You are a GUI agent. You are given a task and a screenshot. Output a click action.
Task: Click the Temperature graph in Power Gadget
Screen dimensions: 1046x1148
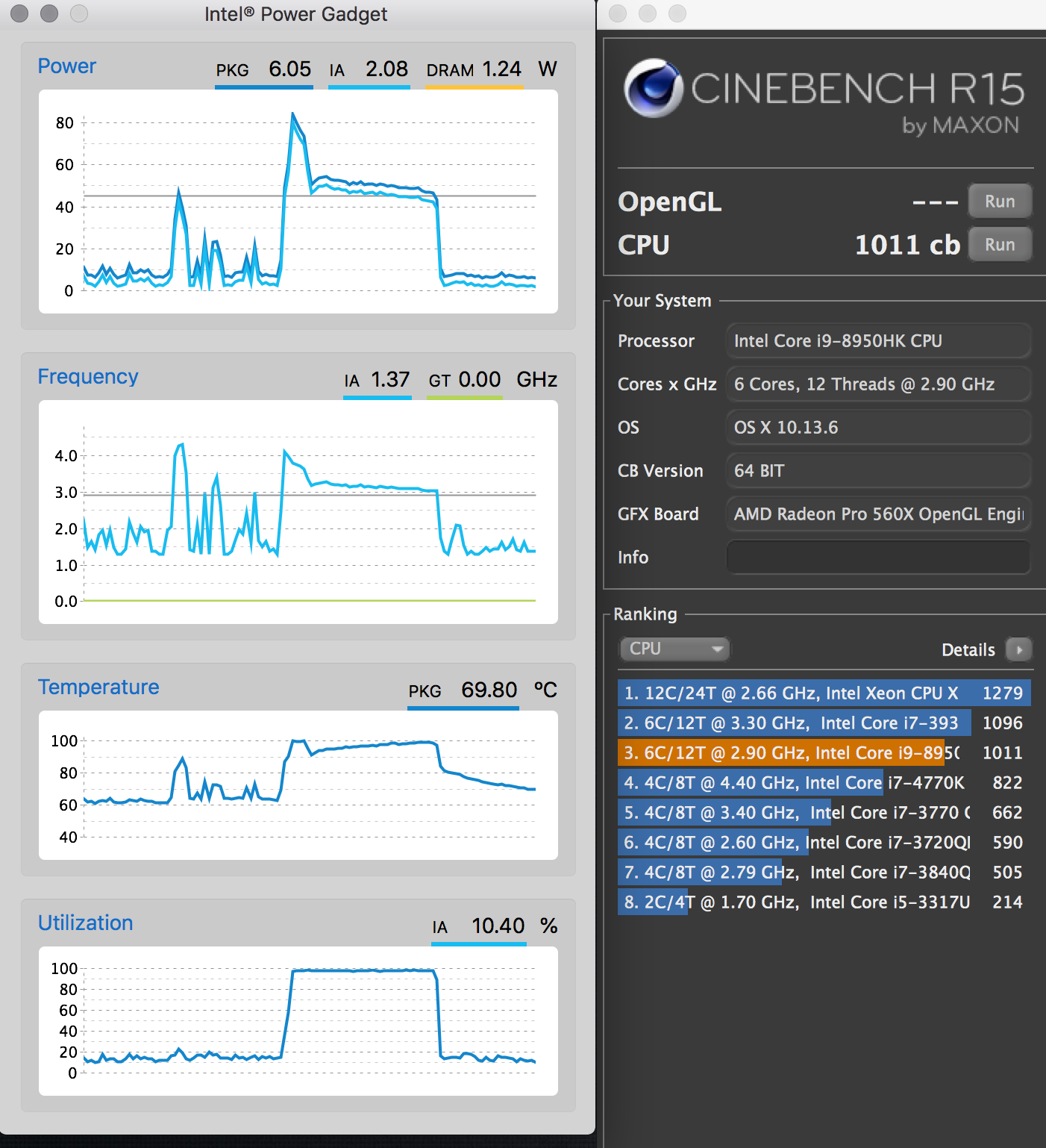[x=298, y=785]
